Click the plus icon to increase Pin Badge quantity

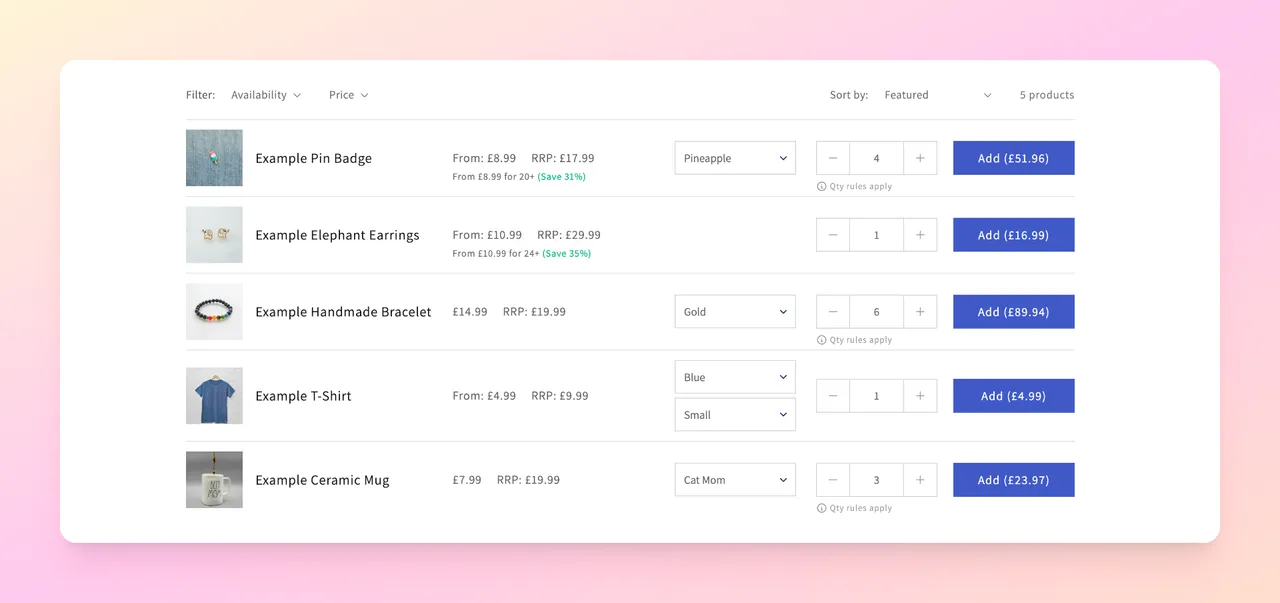920,158
